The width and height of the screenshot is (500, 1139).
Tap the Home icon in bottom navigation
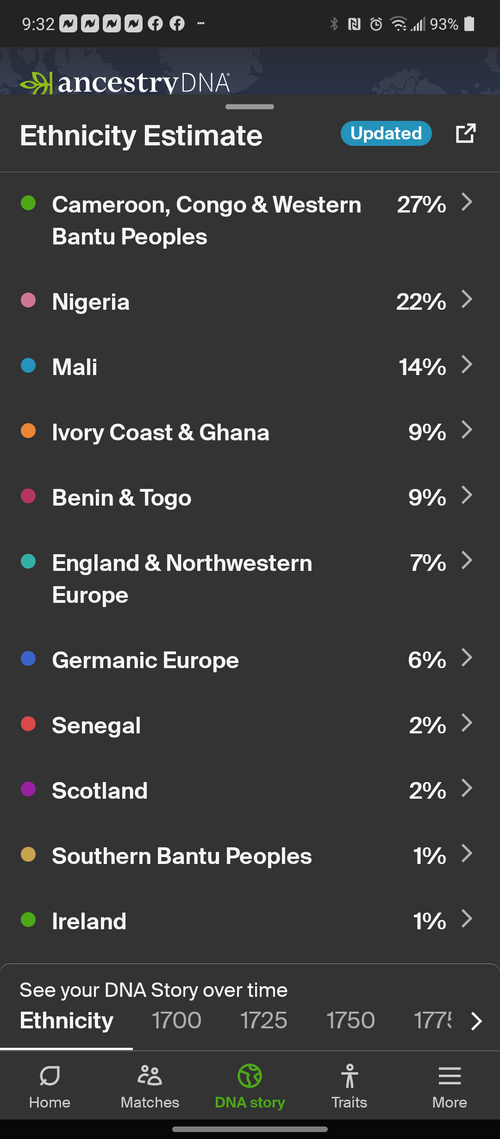coord(49,1076)
